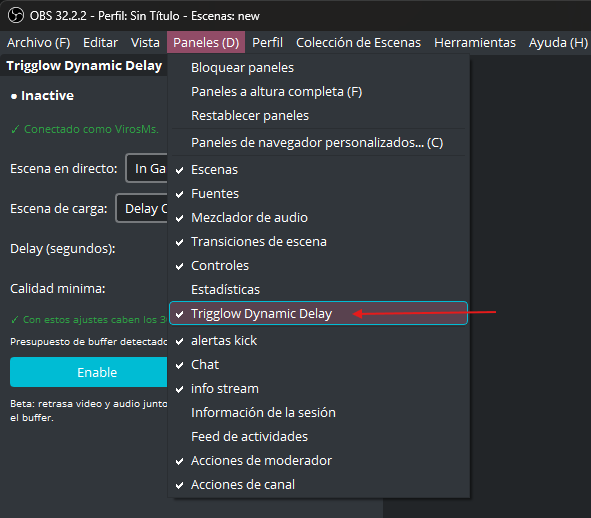Toggle the Escenas panel checkmark
Viewport: 591px width, 518px height.
[x=318, y=170]
